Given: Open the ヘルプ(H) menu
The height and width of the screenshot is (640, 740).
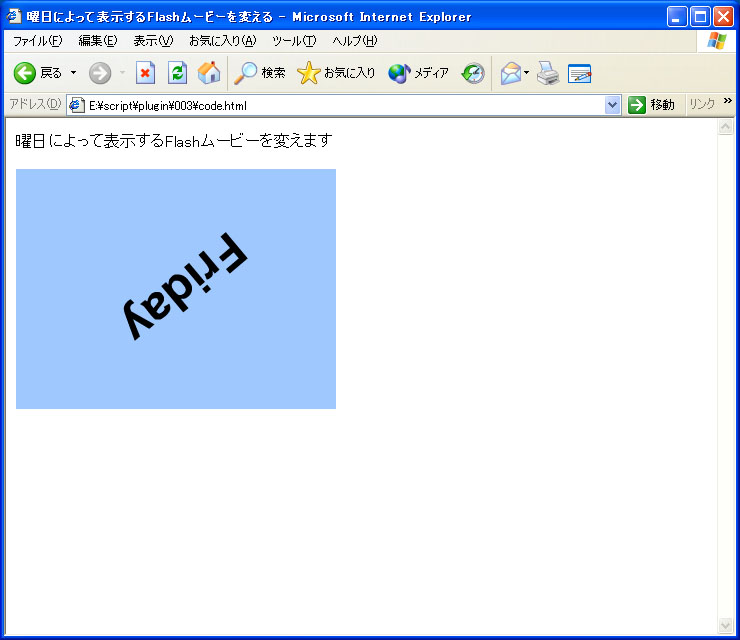Looking at the screenshot, I should click(x=354, y=41).
